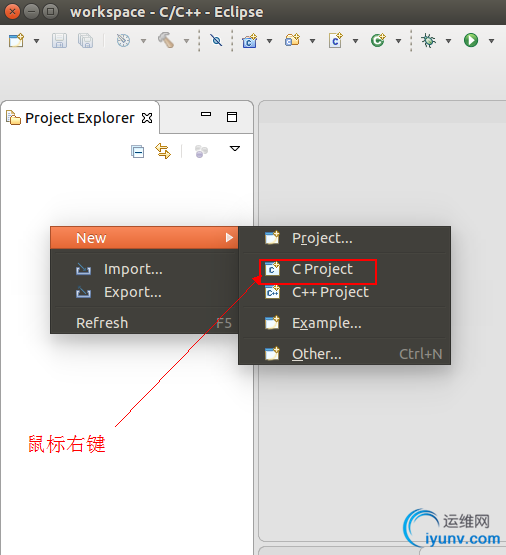The width and height of the screenshot is (506, 555).
Task: Maximize the Project Explorer view
Action: (x=232, y=117)
